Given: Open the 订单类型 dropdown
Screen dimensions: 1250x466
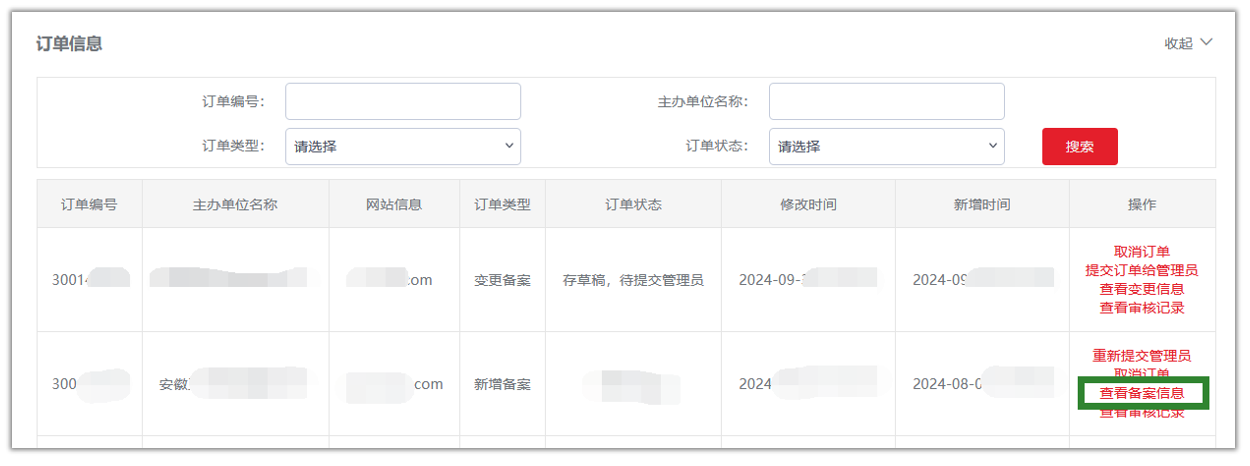Looking at the screenshot, I should (x=403, y=146).
